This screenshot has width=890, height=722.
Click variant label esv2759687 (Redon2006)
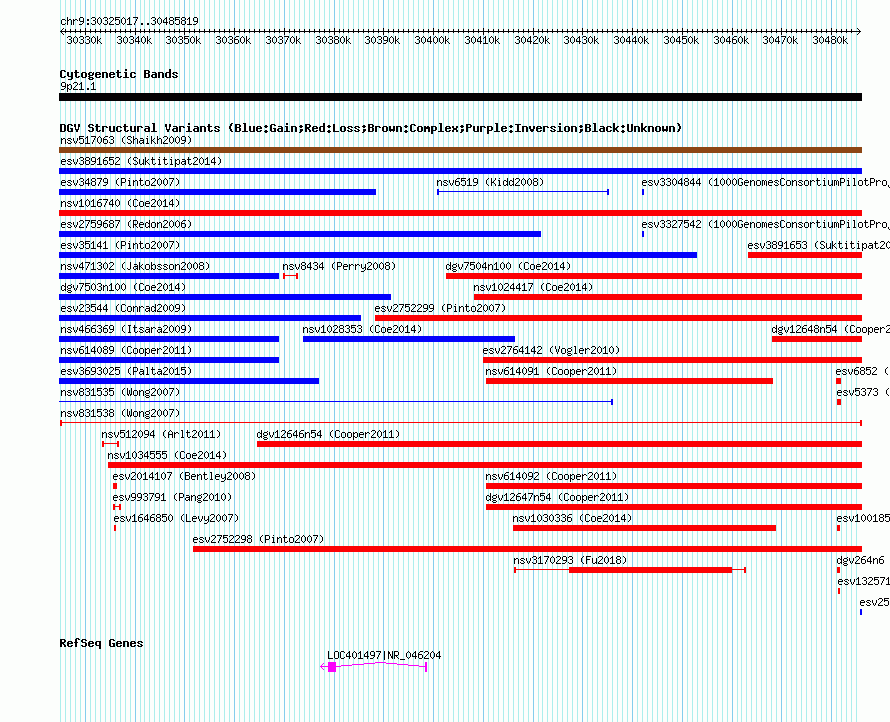point(126,224)
